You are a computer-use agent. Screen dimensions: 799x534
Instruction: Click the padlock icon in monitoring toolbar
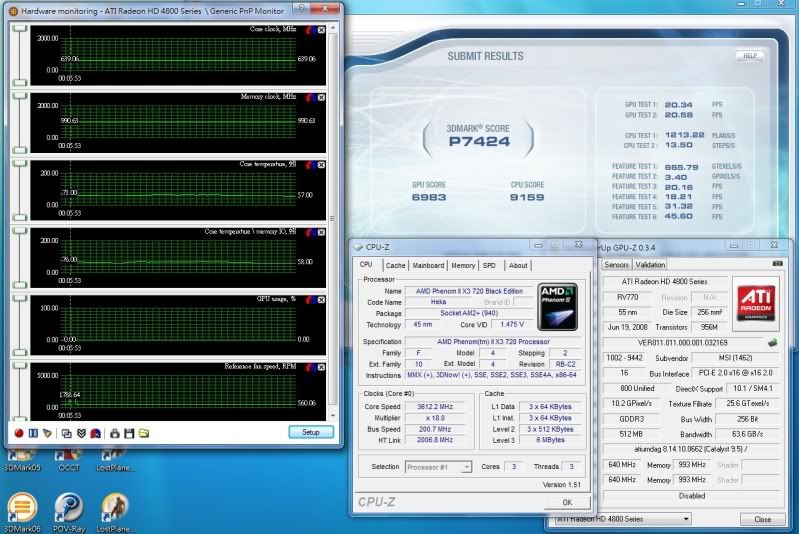[x=115, y=433]
